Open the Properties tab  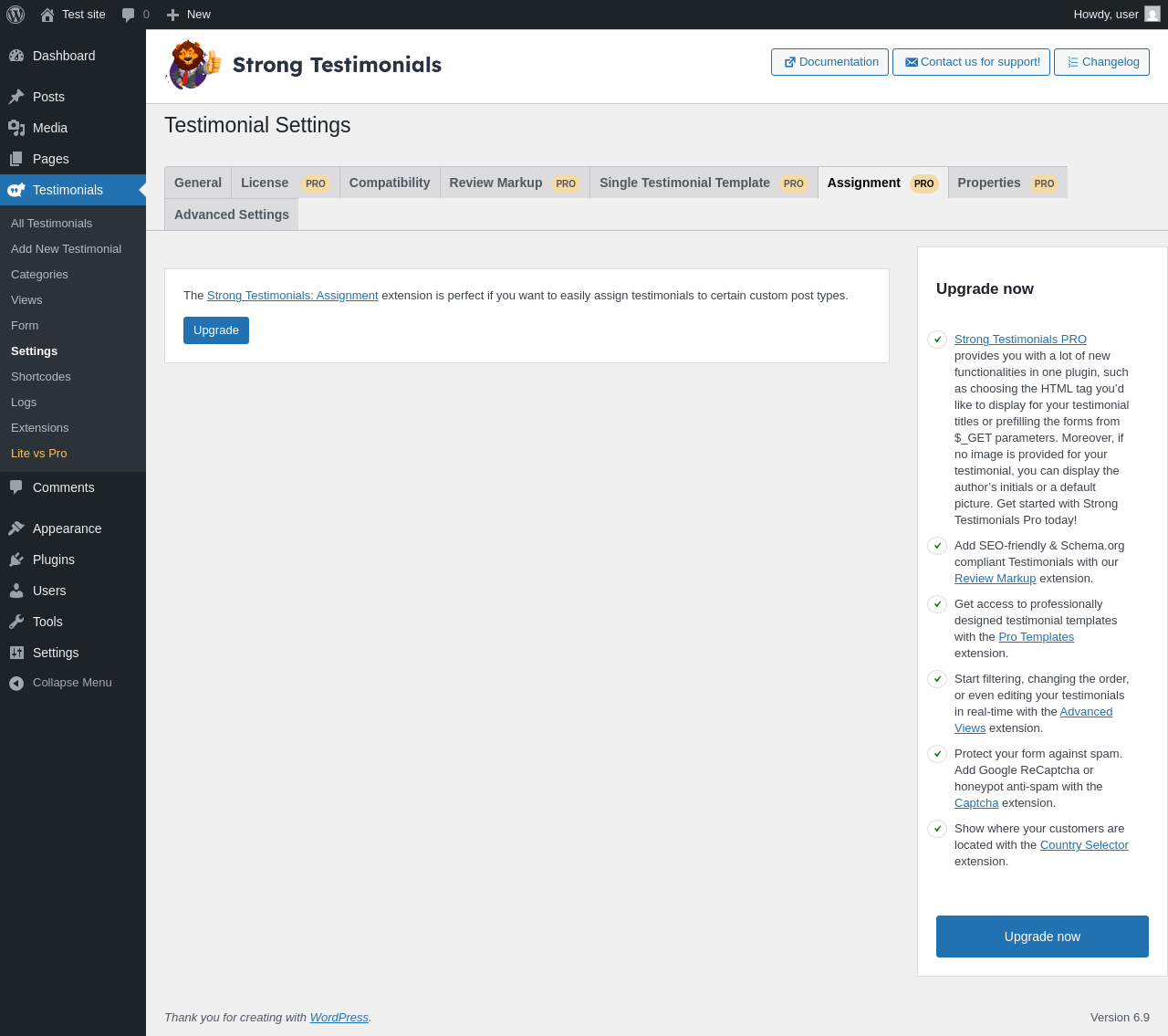tap(1007, 183)
